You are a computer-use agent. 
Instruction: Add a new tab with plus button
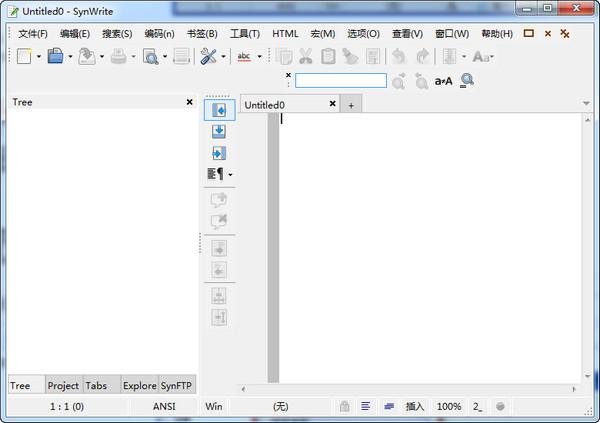[x=351, y=105]
